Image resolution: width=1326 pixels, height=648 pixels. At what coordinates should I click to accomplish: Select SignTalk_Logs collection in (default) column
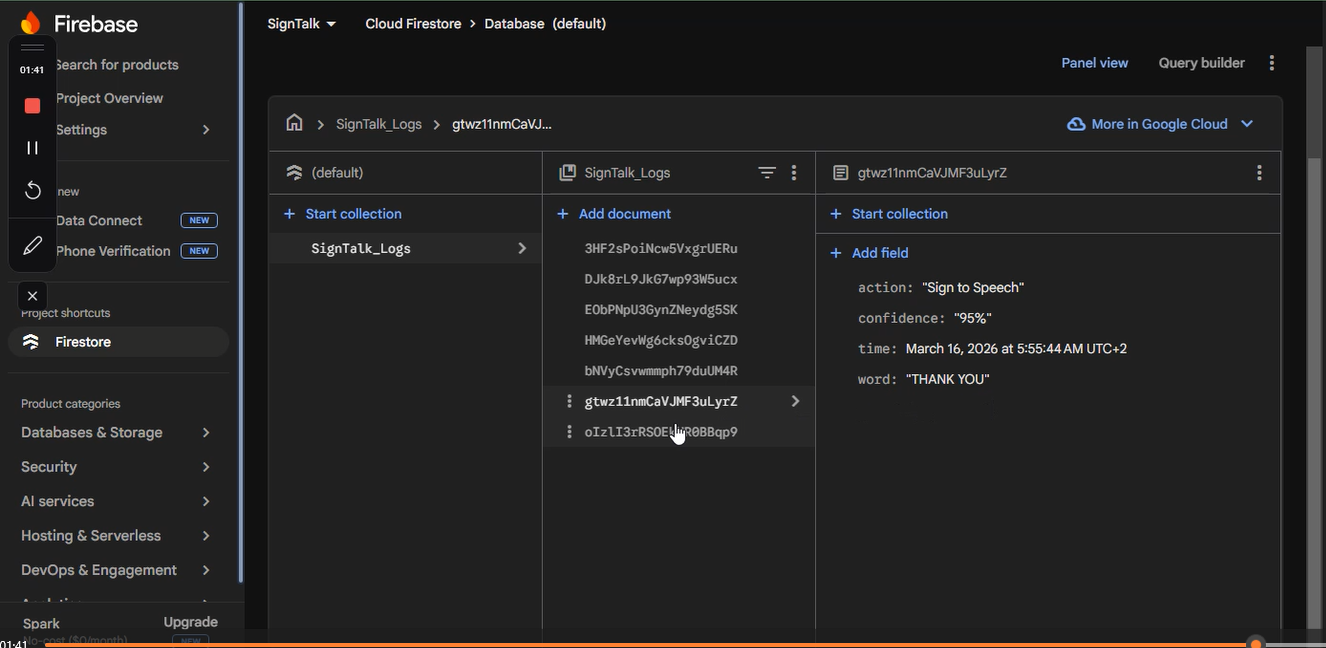(x=405, y=248)
